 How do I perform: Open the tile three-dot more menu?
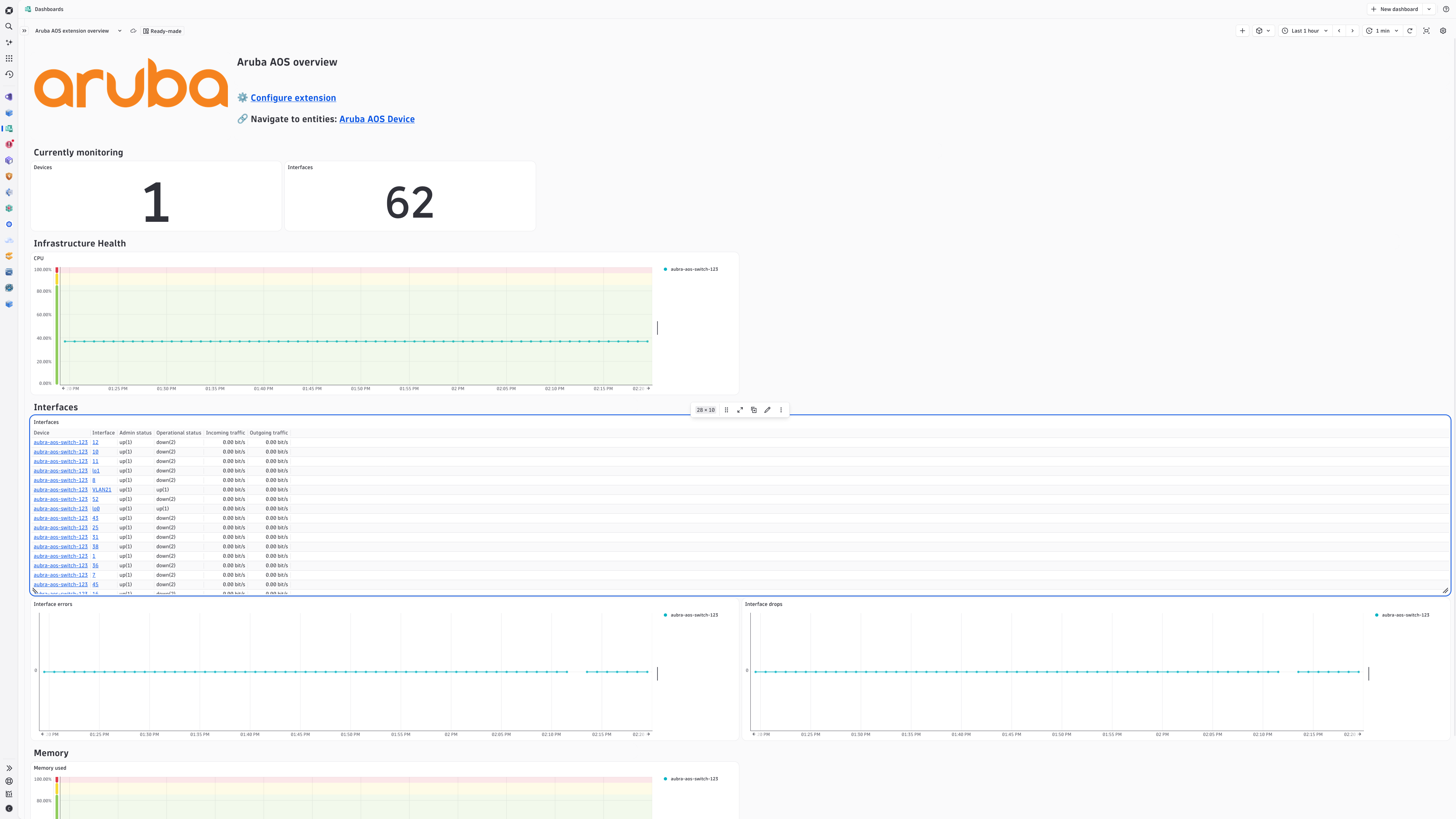[x=781, y=410]
